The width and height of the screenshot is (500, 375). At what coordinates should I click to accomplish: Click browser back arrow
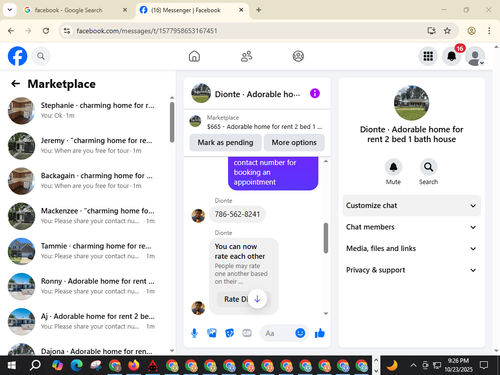tap(11, 31)
